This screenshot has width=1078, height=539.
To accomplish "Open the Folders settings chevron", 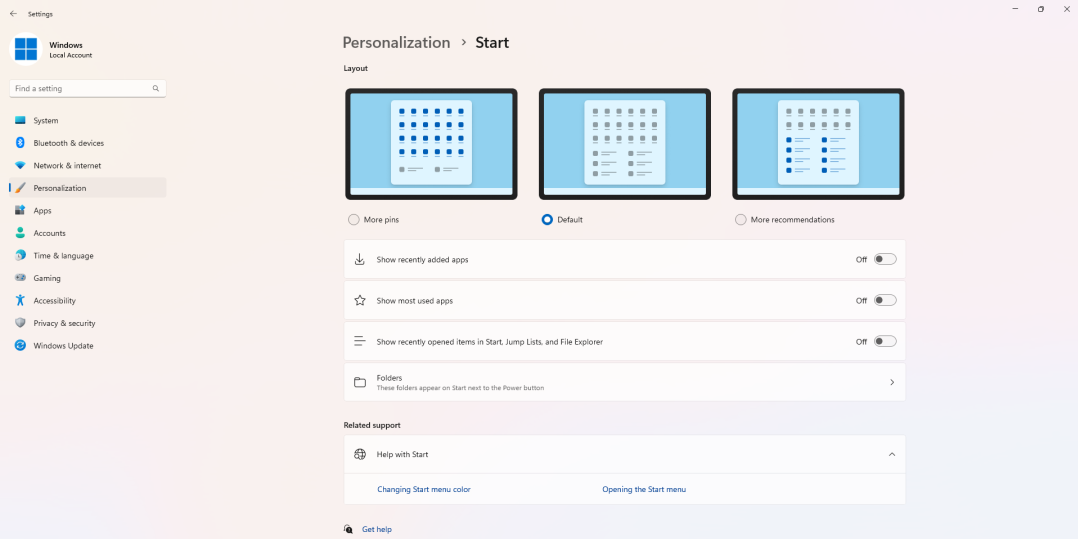I will (891, 382).
